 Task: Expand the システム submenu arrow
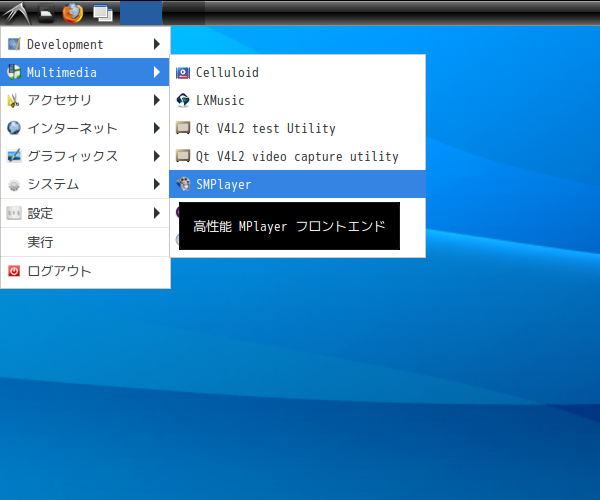157,184
